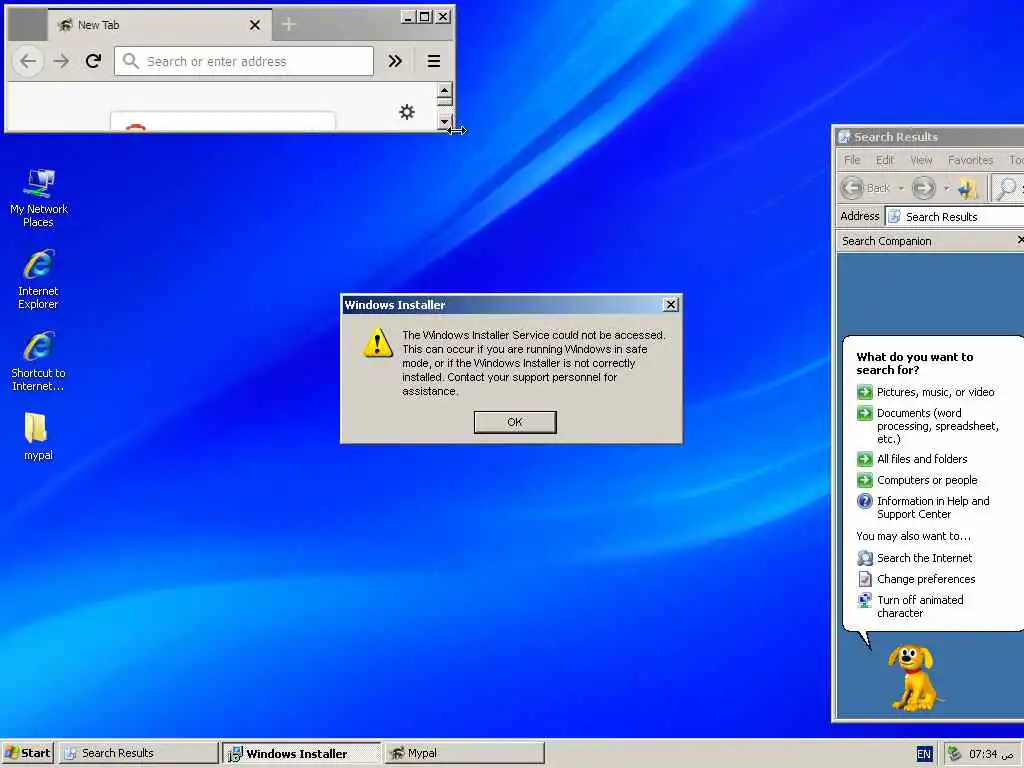Image resolution: width=1024 pixels, height=768 pixels.
Task: Reload the page in Mypal
Action: (x=93, y=61)
